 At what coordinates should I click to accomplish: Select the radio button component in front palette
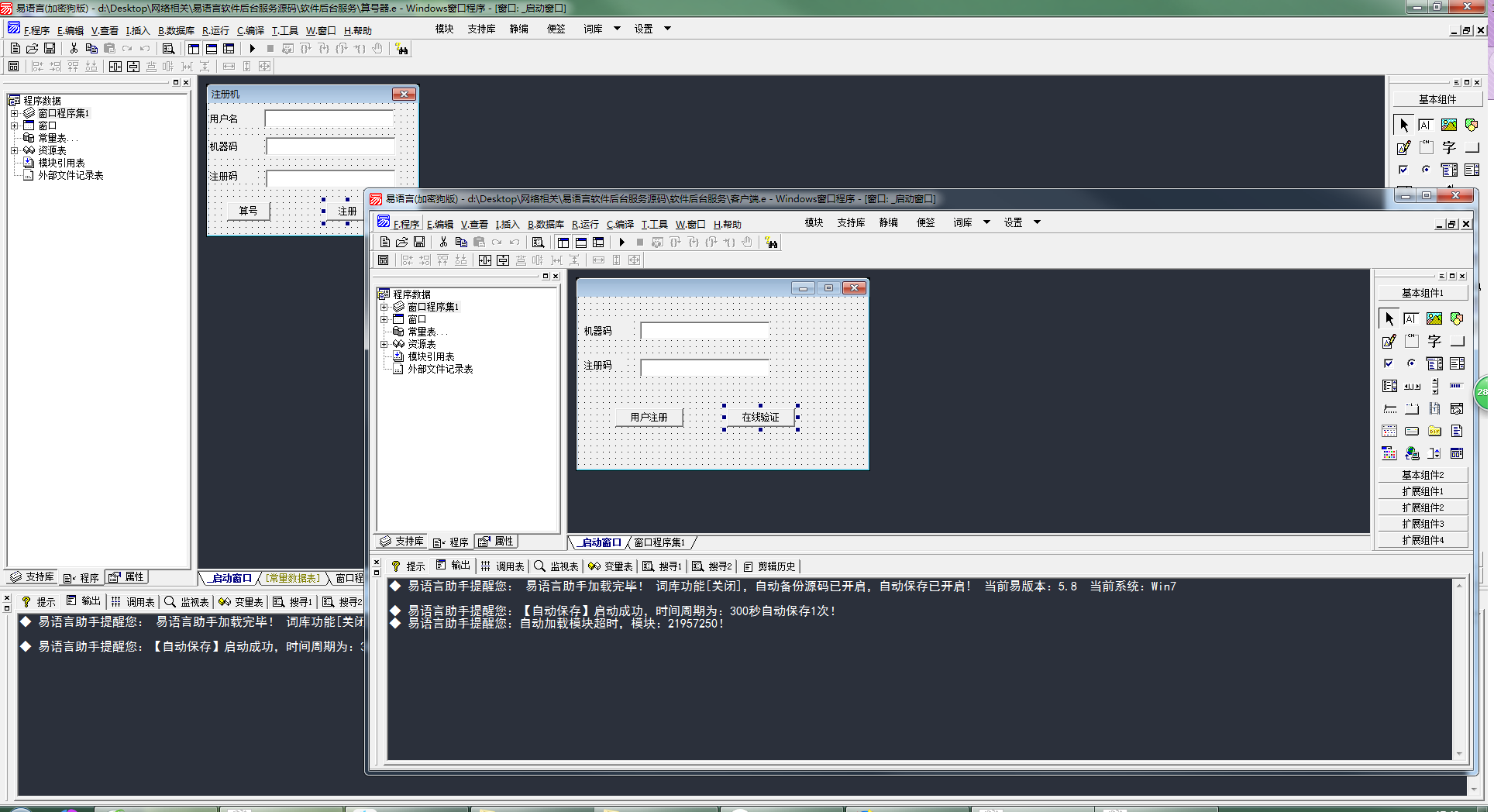point(1411,363)
